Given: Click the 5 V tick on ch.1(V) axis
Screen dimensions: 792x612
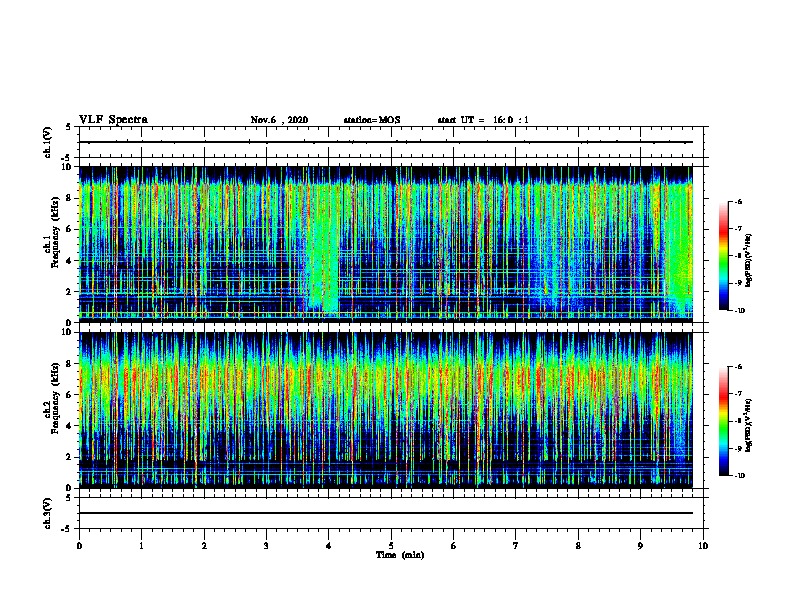Looking at the screenshot, I should tap(68, 127).
